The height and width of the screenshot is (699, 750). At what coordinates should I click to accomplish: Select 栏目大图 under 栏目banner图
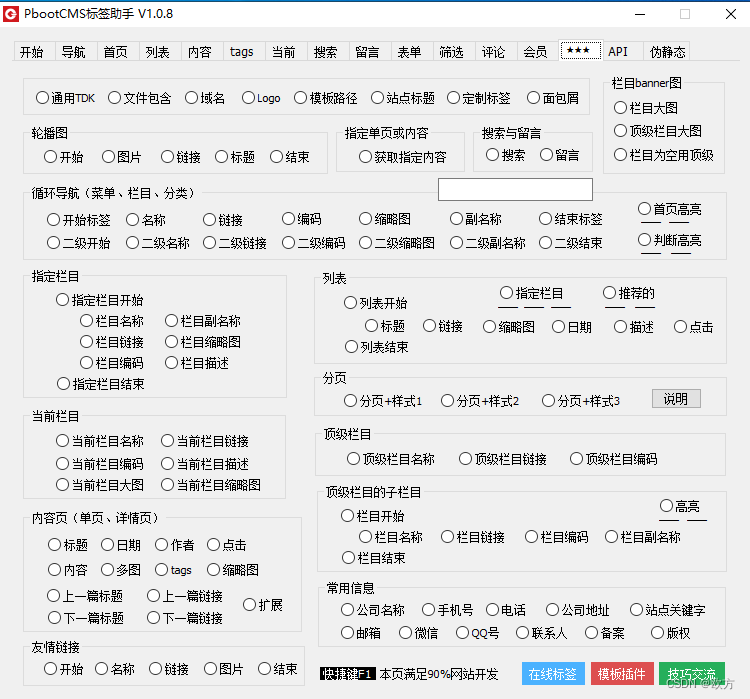click(646, 108)
